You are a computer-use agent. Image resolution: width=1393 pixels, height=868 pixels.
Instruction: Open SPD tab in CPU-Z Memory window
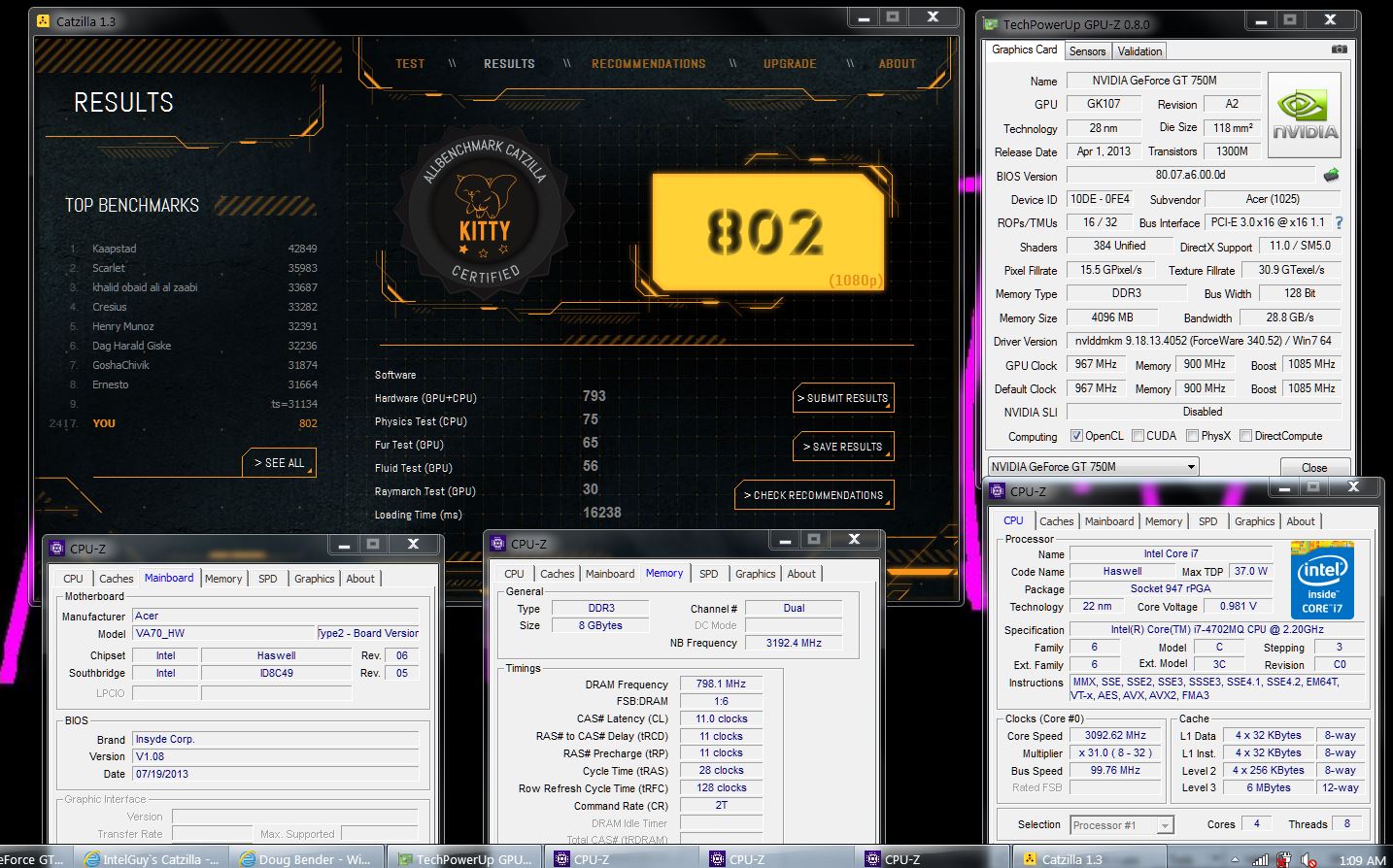pyautogui.click(x=709, y=574)
